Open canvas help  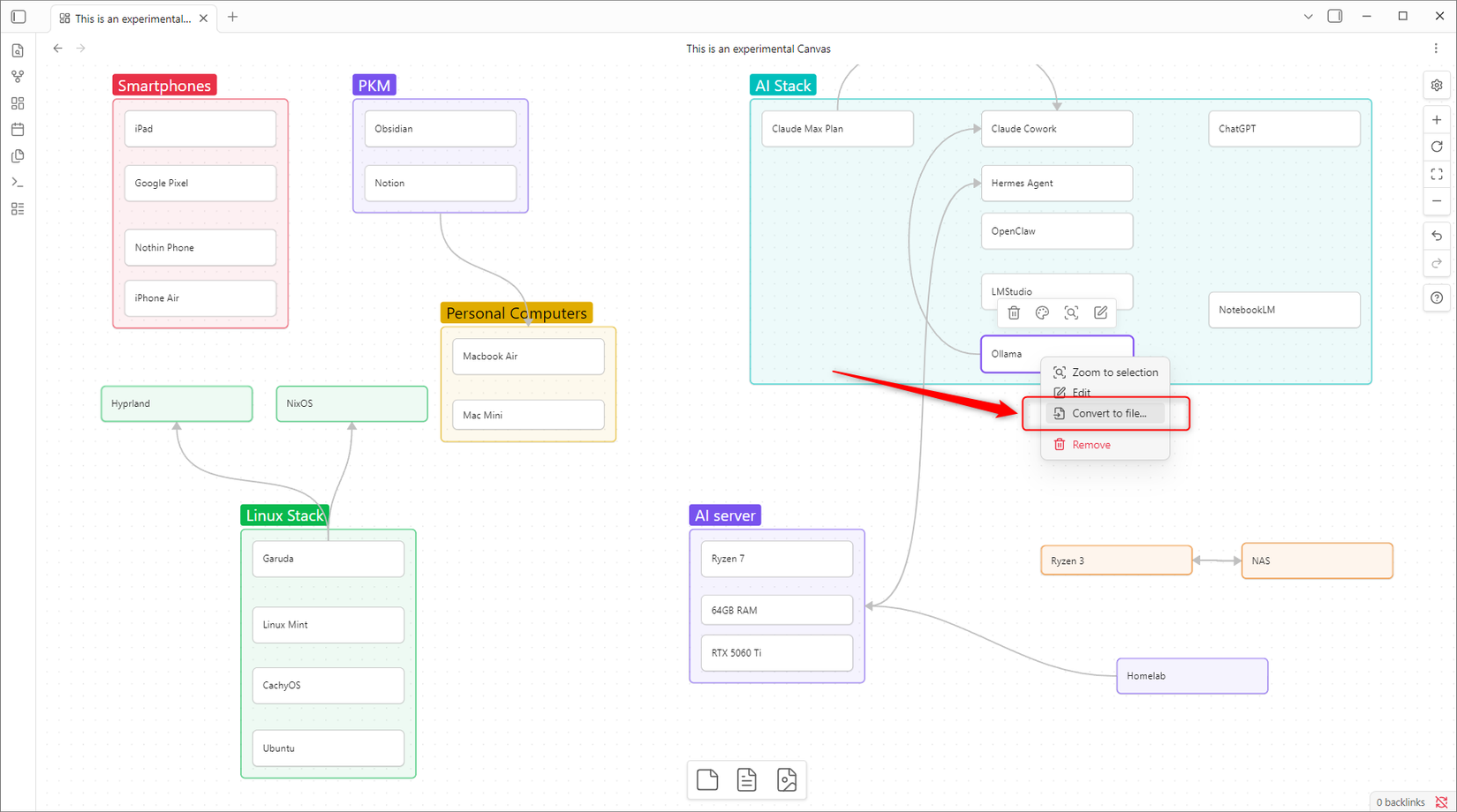pyautogui.click(x=1437, y=297)
